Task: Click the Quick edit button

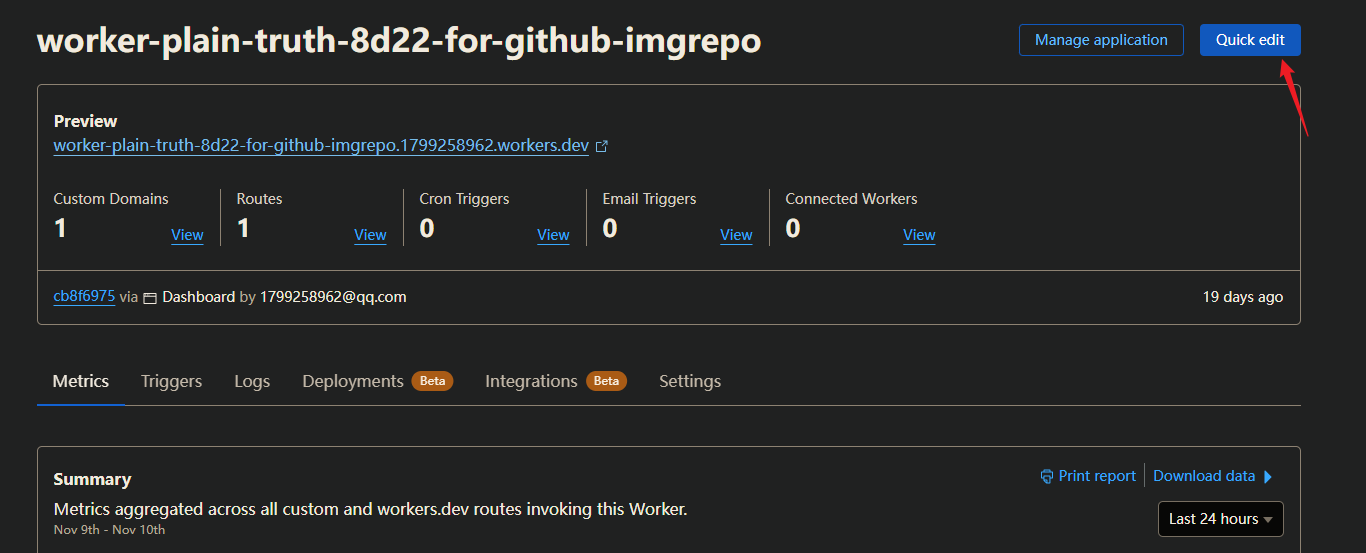Action: pyautogui.click(x=1250, y=40)
